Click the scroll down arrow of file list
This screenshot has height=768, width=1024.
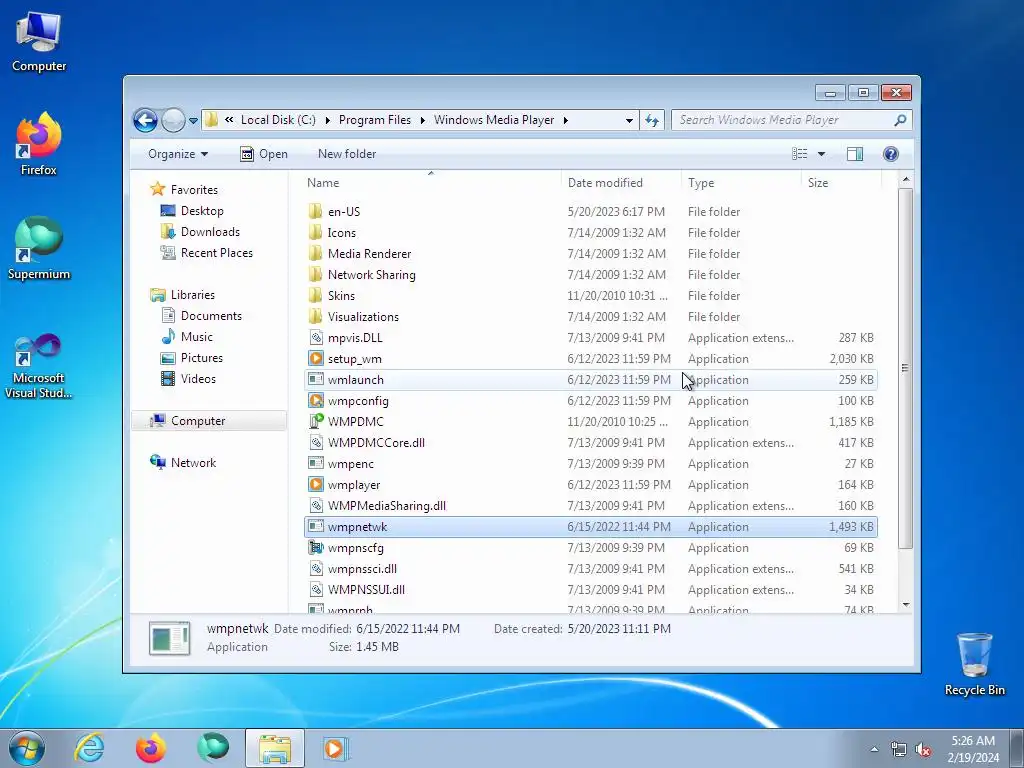tap(906, 605)
